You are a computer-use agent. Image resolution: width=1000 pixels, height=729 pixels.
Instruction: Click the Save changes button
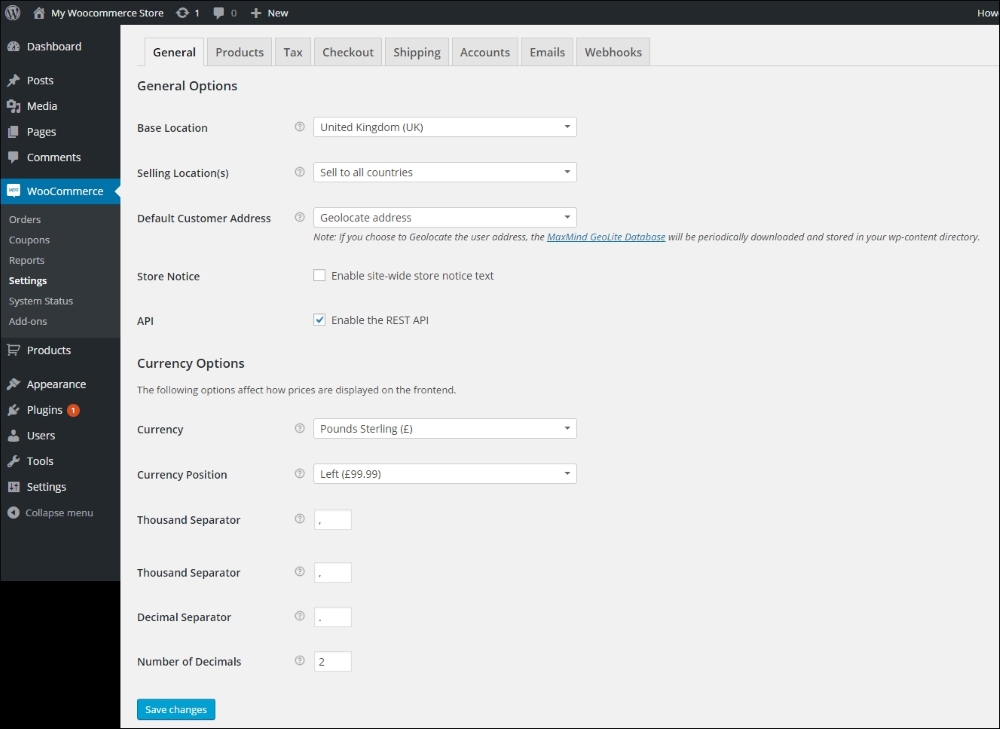(x=176, y=709)
